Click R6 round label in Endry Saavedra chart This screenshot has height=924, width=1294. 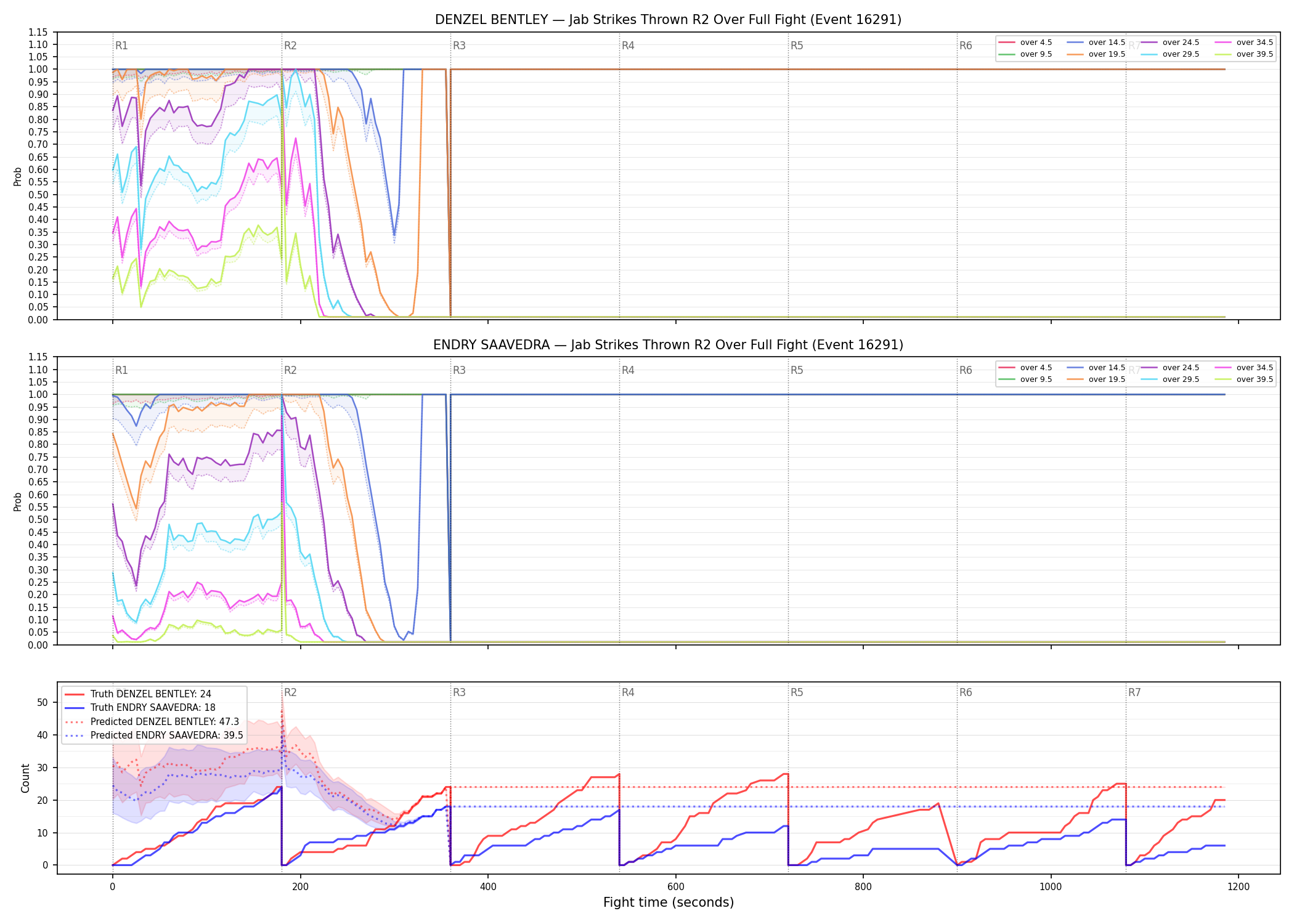[966, 370]
